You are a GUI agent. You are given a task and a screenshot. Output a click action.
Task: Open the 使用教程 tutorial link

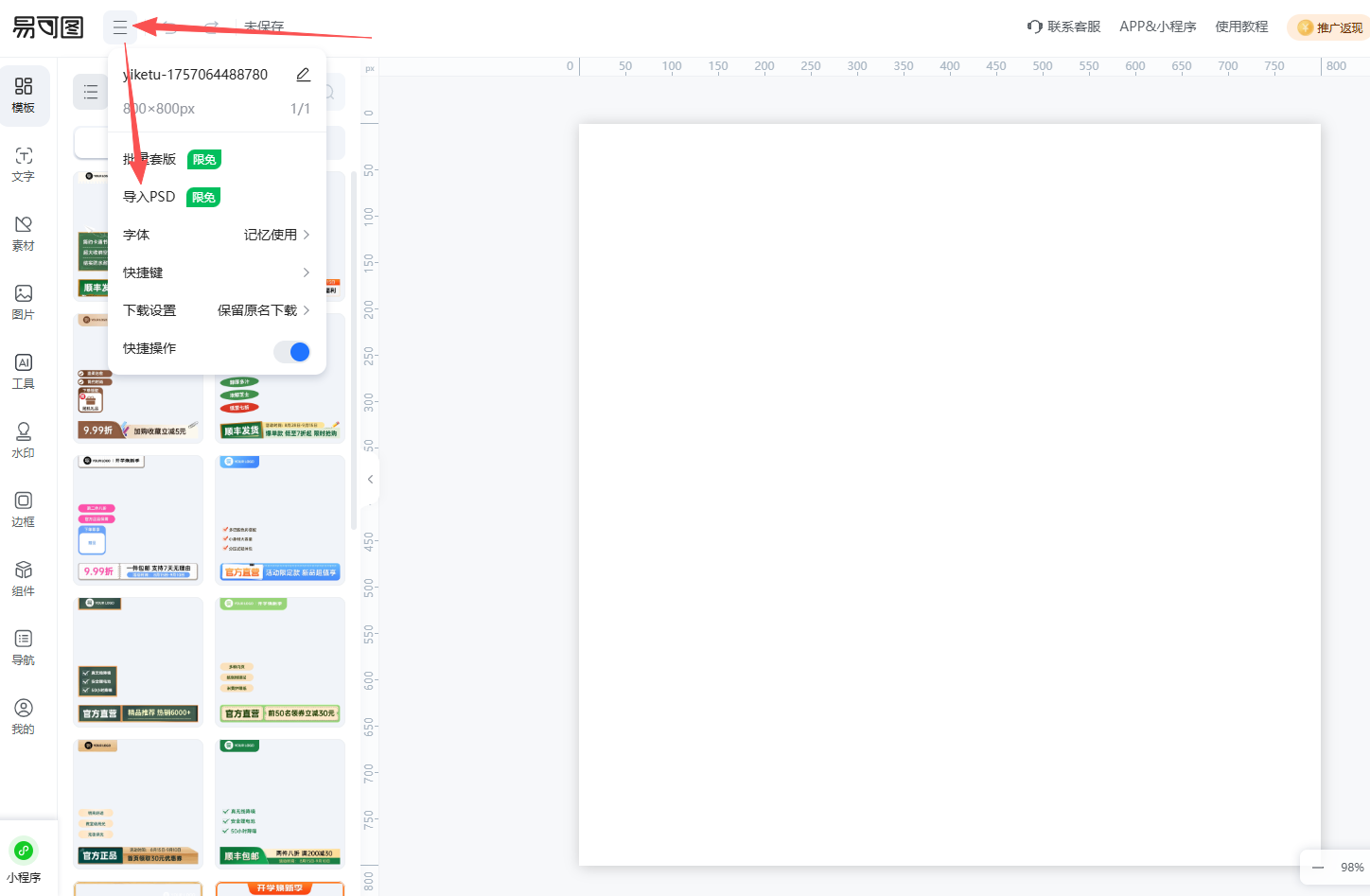(x=1241, y=26)
